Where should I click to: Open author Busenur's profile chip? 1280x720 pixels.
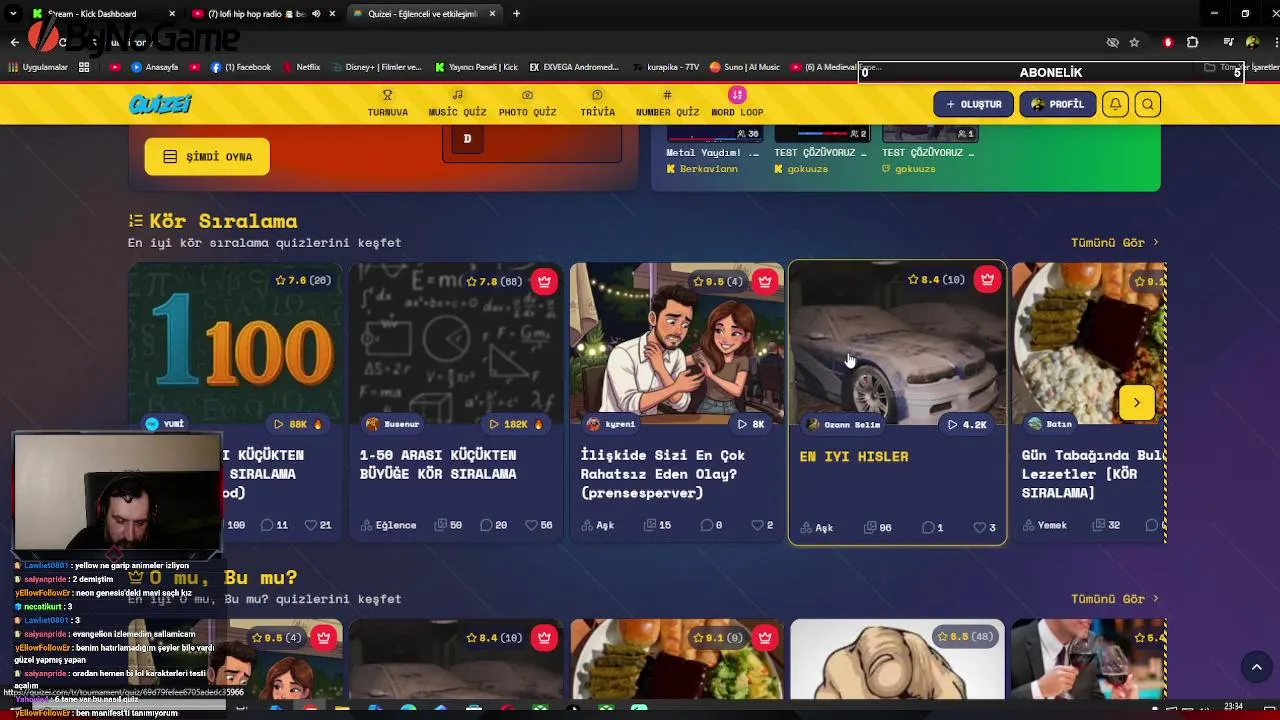393,424
